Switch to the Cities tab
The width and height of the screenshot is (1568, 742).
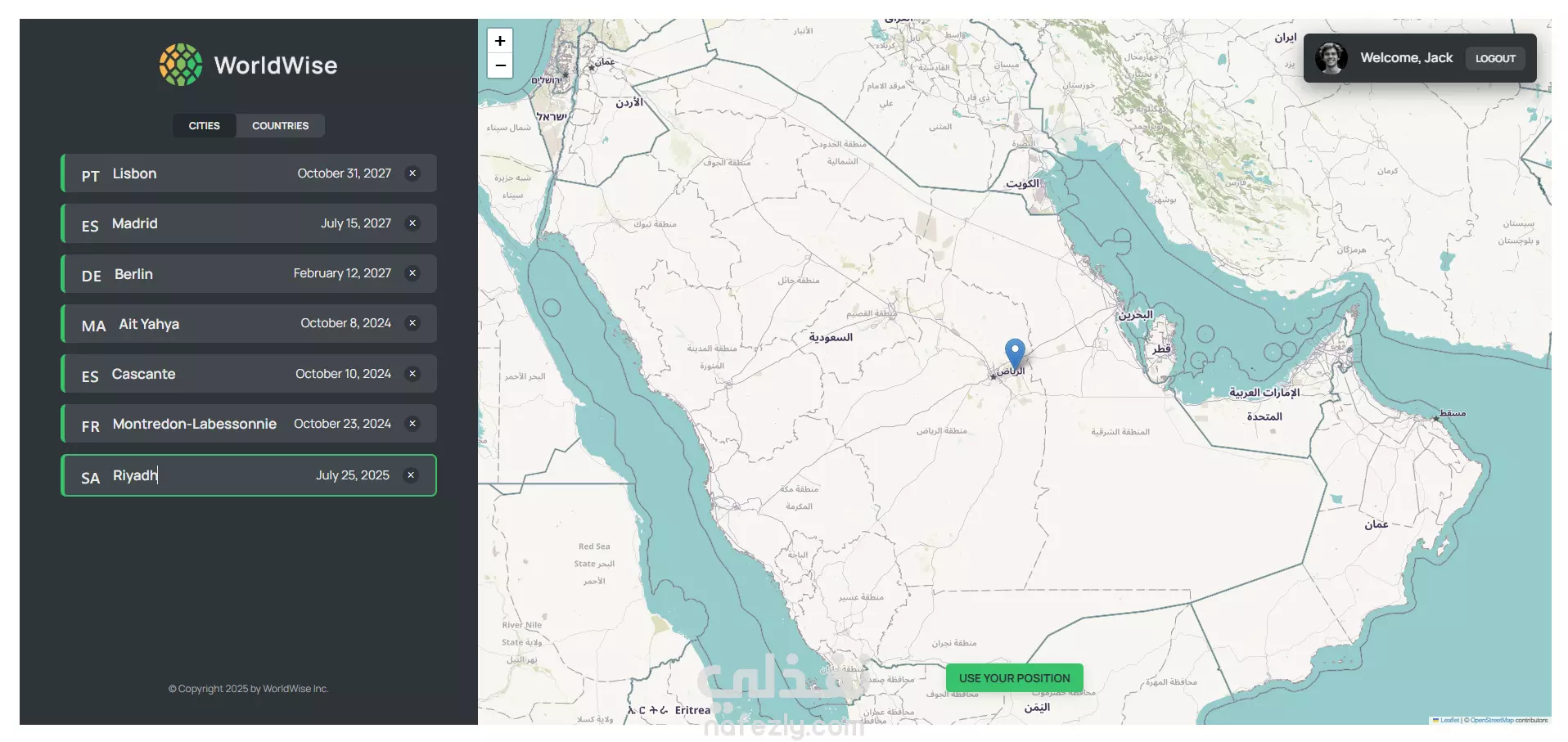pyautogui.click(x=205, y=126)
